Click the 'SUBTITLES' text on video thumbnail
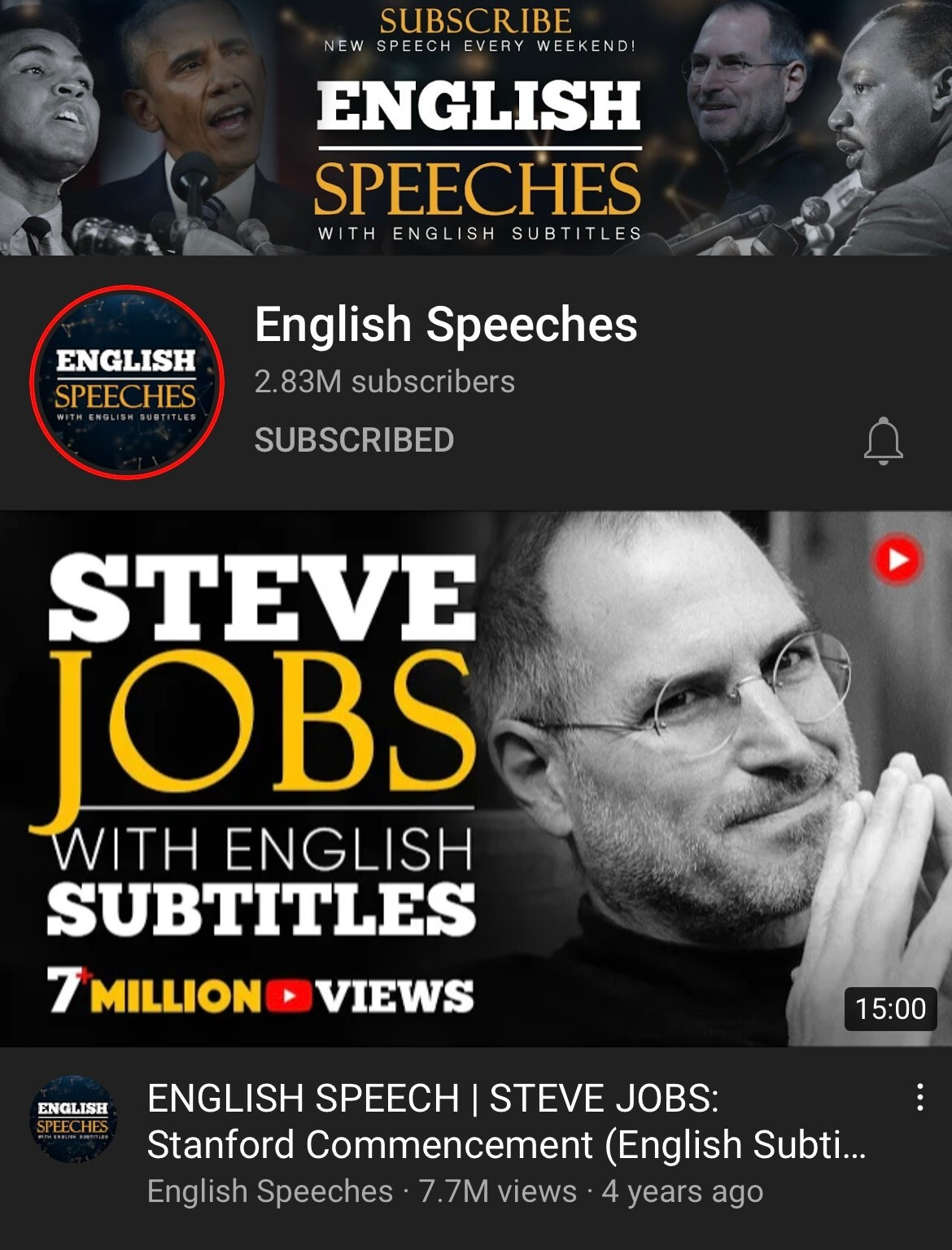 pyautogui.click(x=260, y=909)
